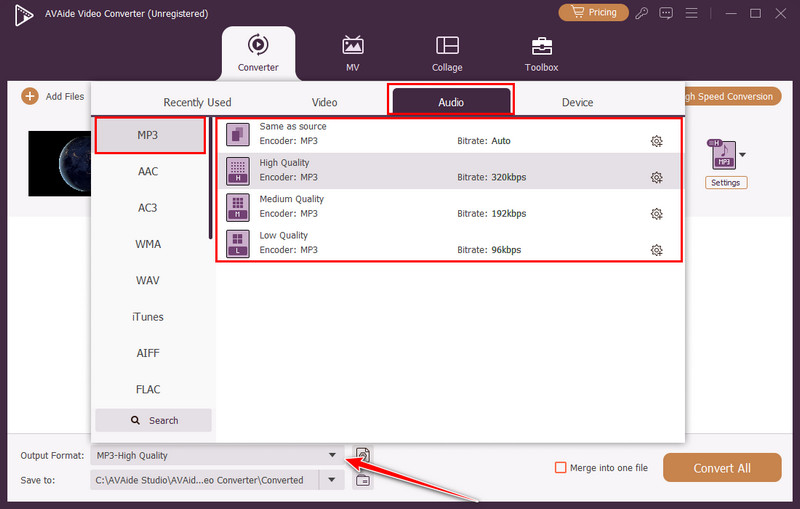Open the MP3 file format dropdown arrow
Screen dimensions: 800x509
[742, 155]
